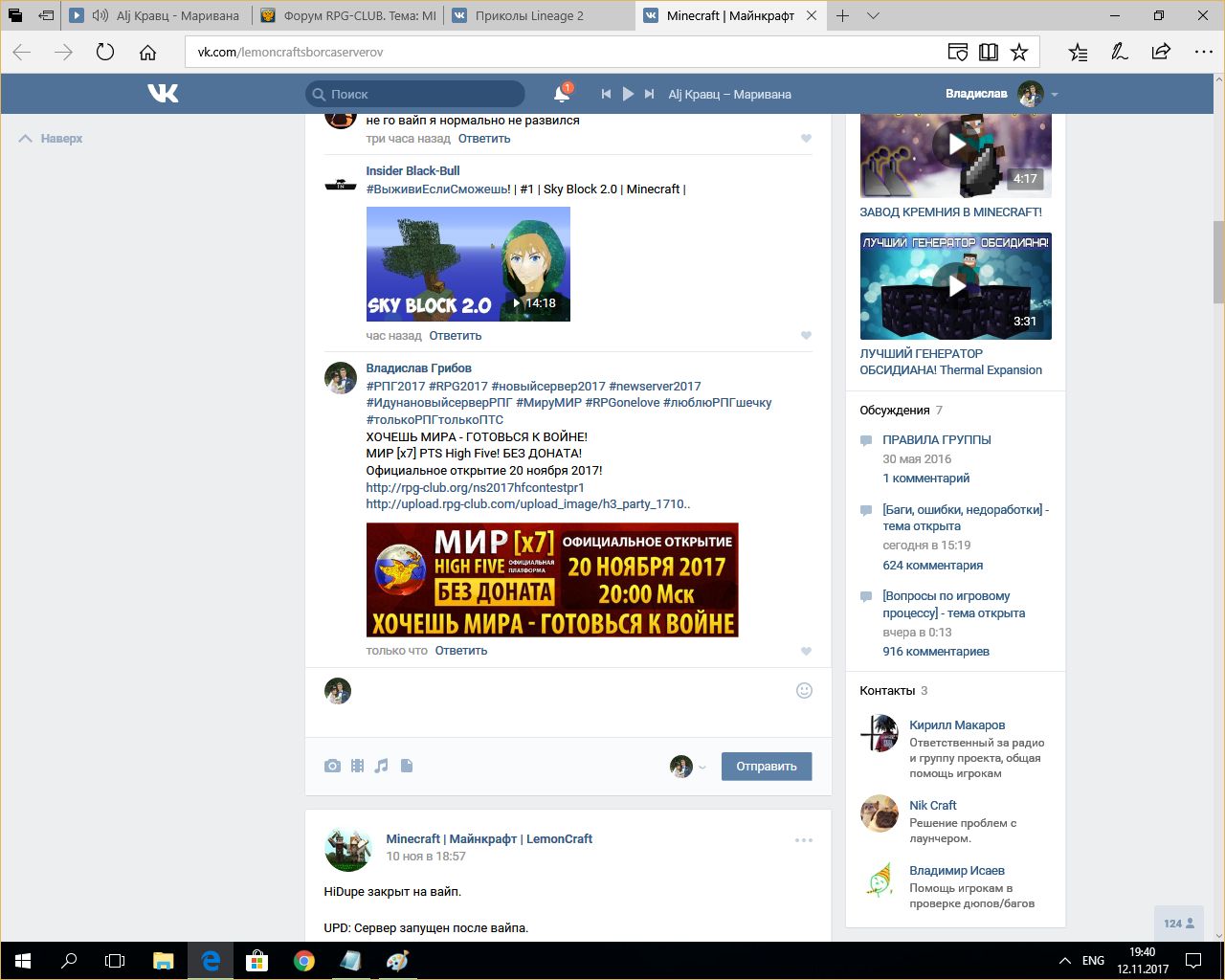Viewport: 1225px width, 980px height.
Task: Click the Наверх scroll-to-top button
Action: pyautogui.click(x=52, y=139)
